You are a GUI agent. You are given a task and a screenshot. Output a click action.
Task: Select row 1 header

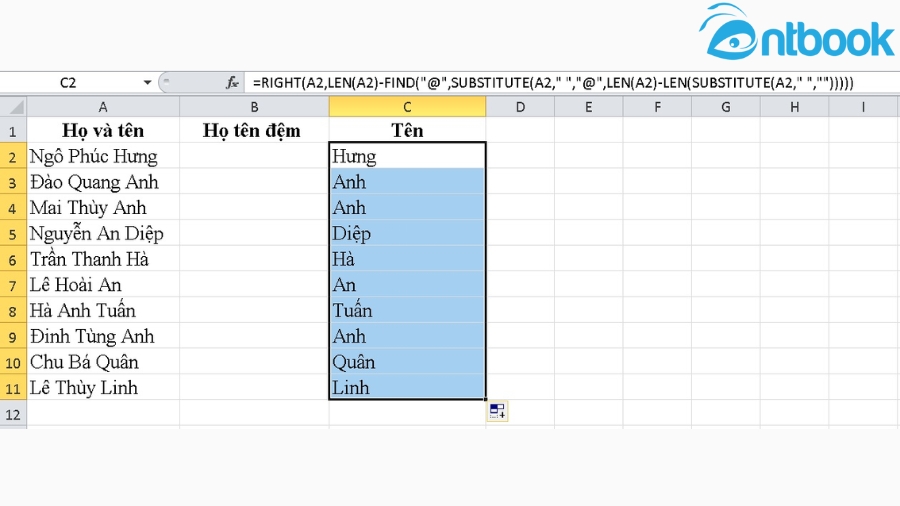(x=13, y=130)
